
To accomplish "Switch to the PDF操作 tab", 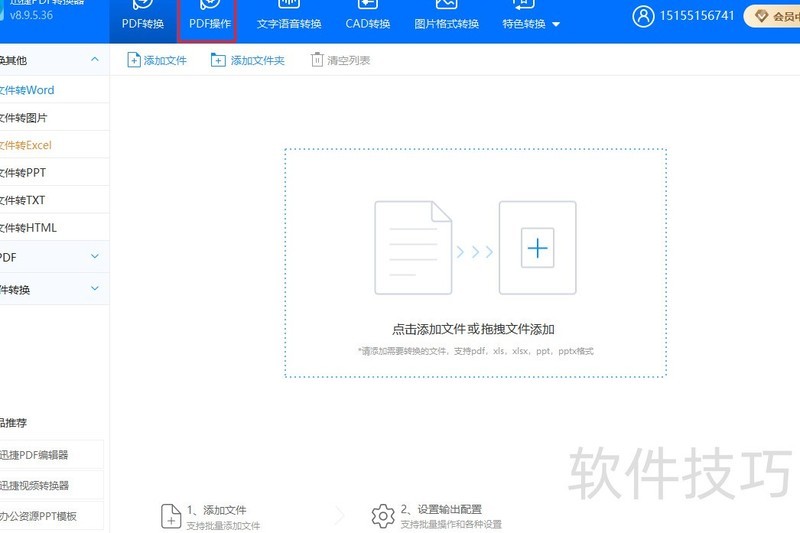I will (x=210, y=20).
